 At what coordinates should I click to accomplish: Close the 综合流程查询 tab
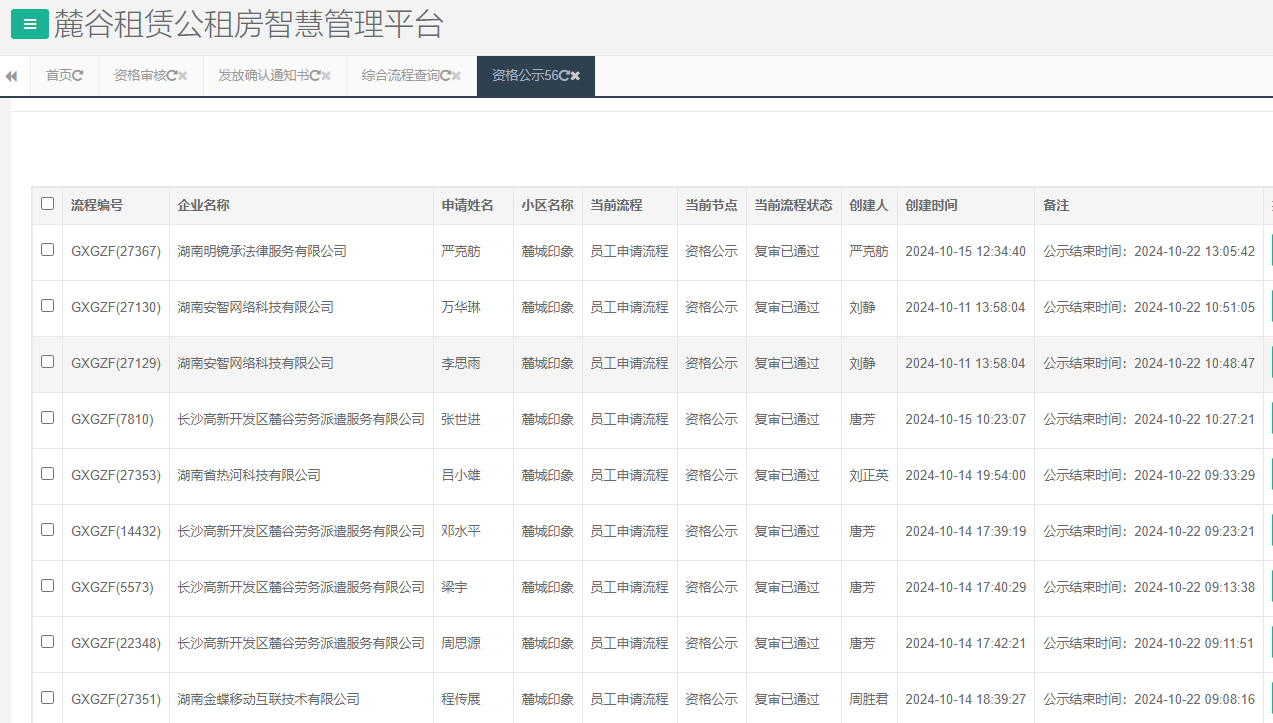point(456,75)
